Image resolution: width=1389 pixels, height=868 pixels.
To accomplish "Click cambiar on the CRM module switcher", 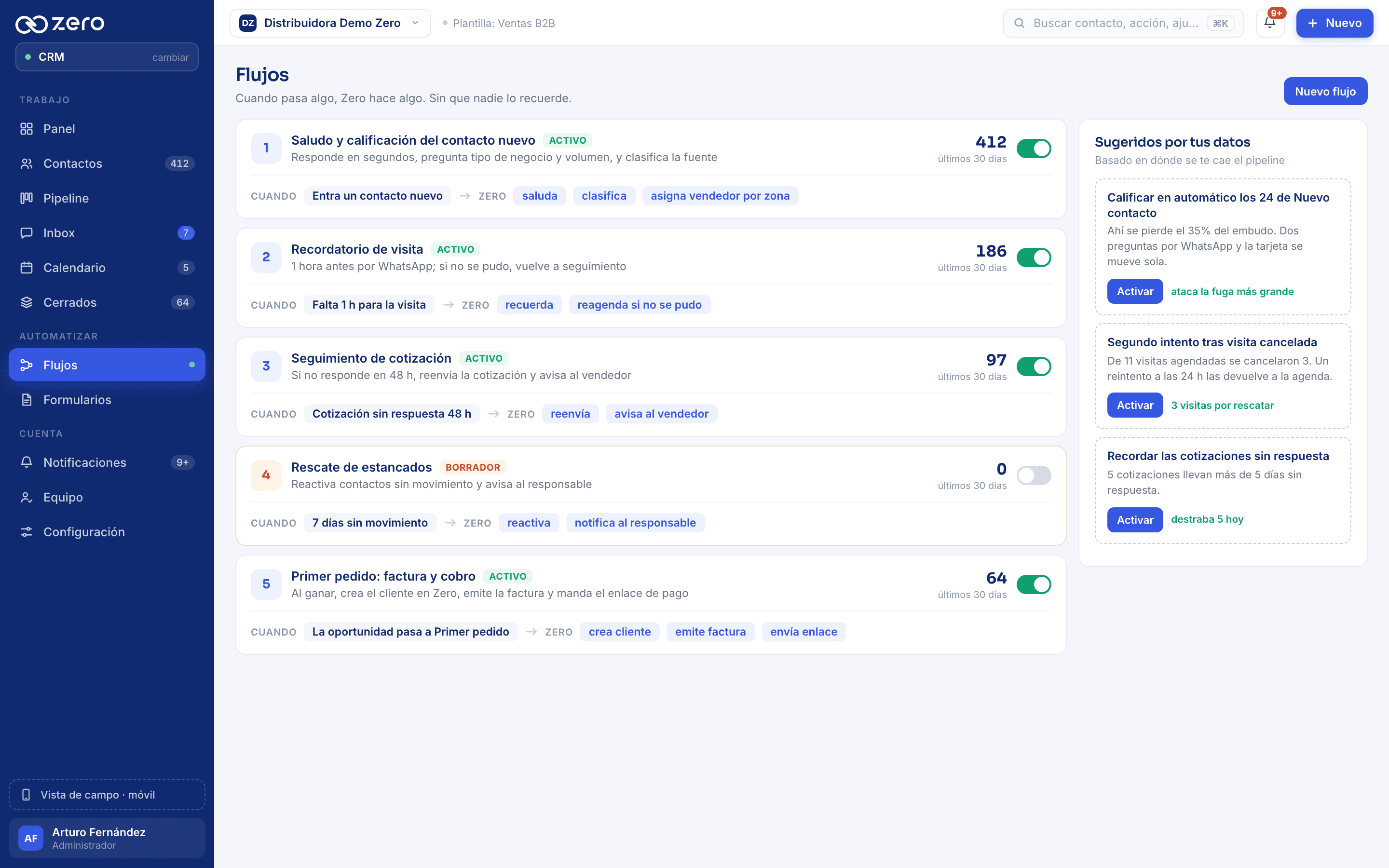I will (170, 57).
